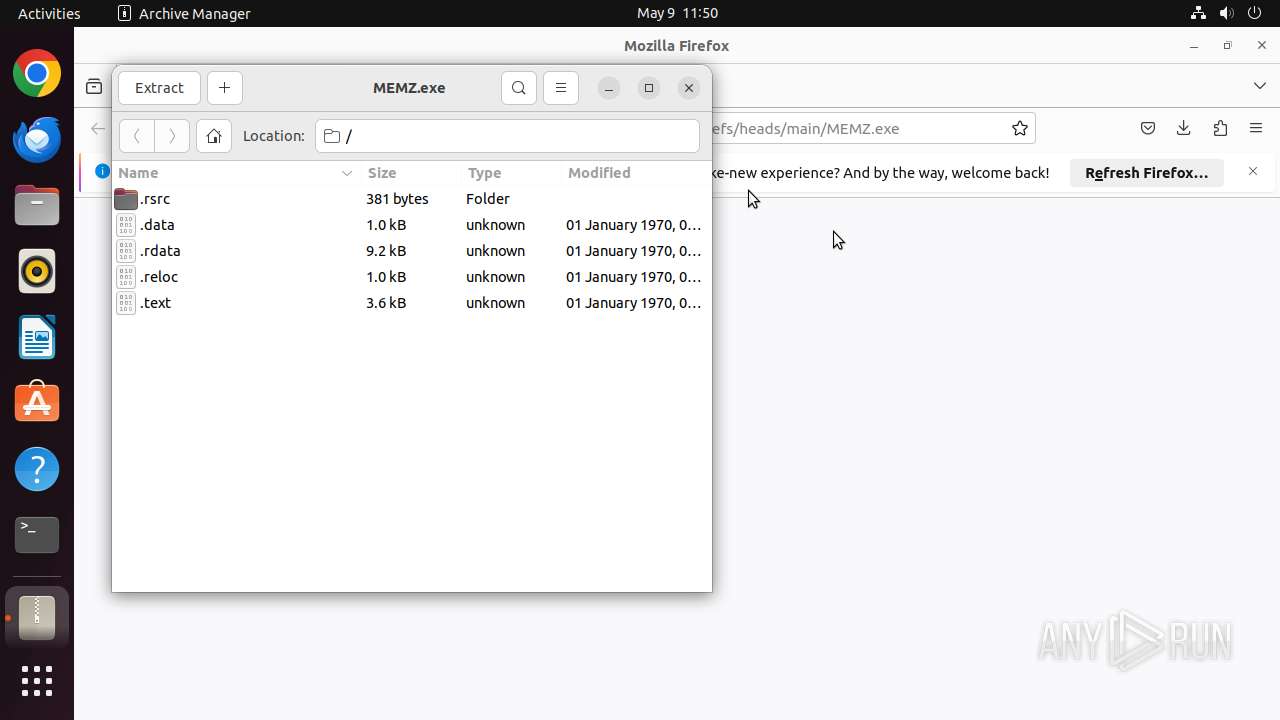1280x720 pixels.
Task: Go back with the previous location arrow
Action: click(137, 136)
